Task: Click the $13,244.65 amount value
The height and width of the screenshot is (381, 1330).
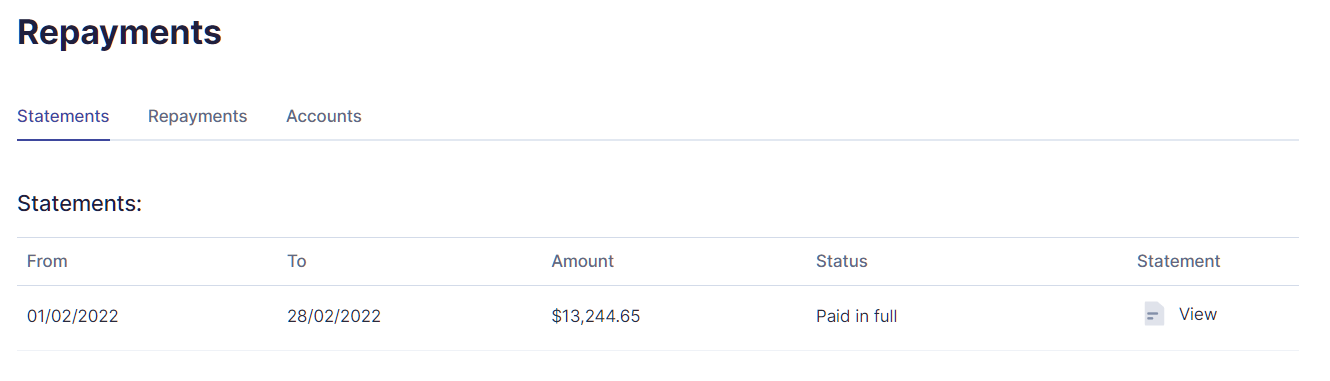Action: (x=595, y=316)
